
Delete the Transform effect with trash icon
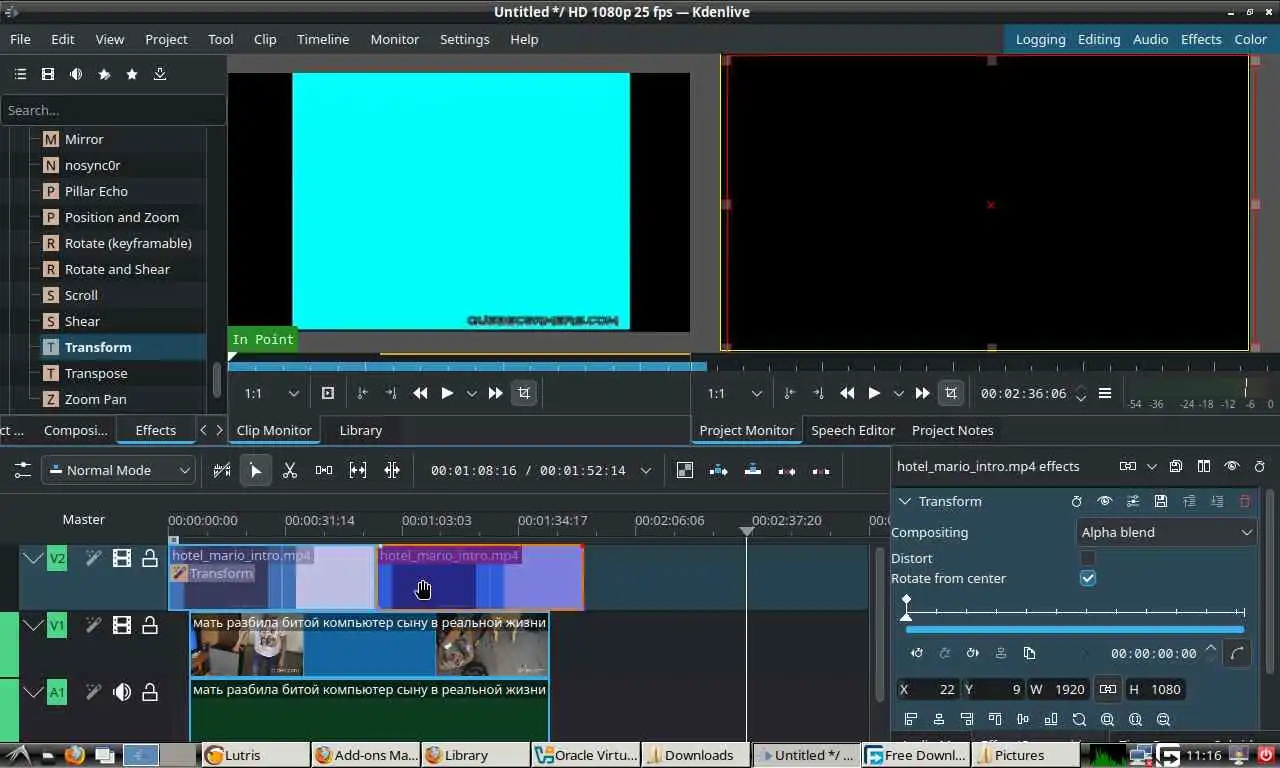tap(1245, 501)
